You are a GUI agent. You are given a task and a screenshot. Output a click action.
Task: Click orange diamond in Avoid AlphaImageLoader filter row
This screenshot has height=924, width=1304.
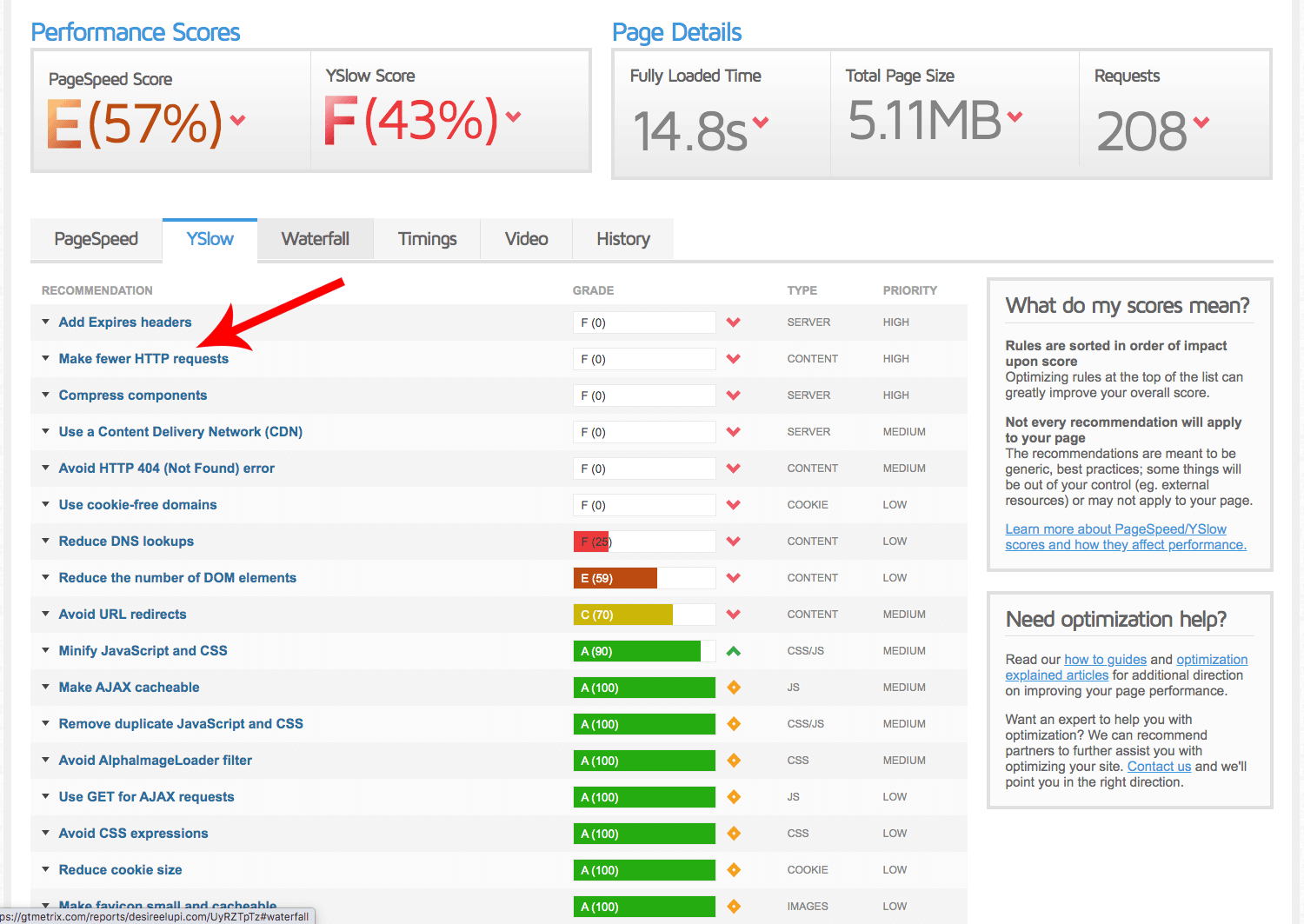pos(734,761)
